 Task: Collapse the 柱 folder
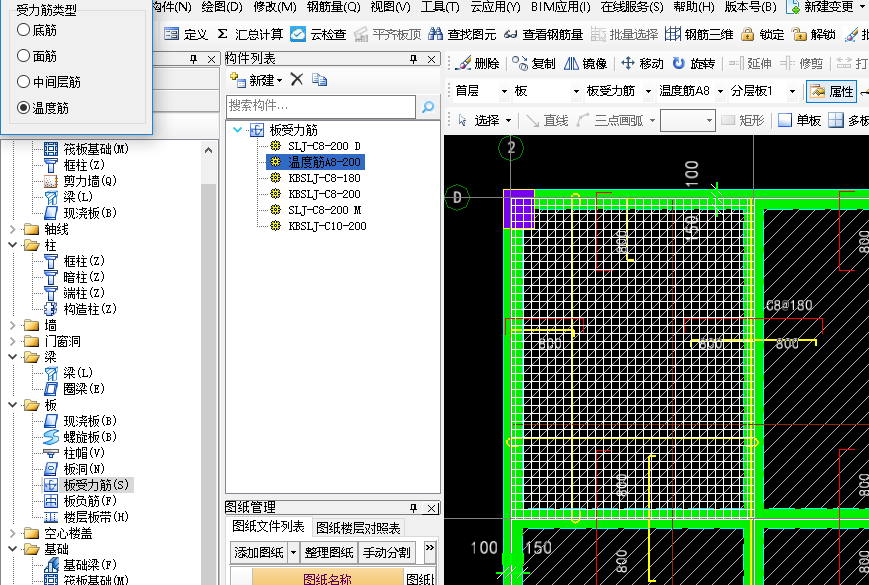pyautogui.click(x=13, y=245)
